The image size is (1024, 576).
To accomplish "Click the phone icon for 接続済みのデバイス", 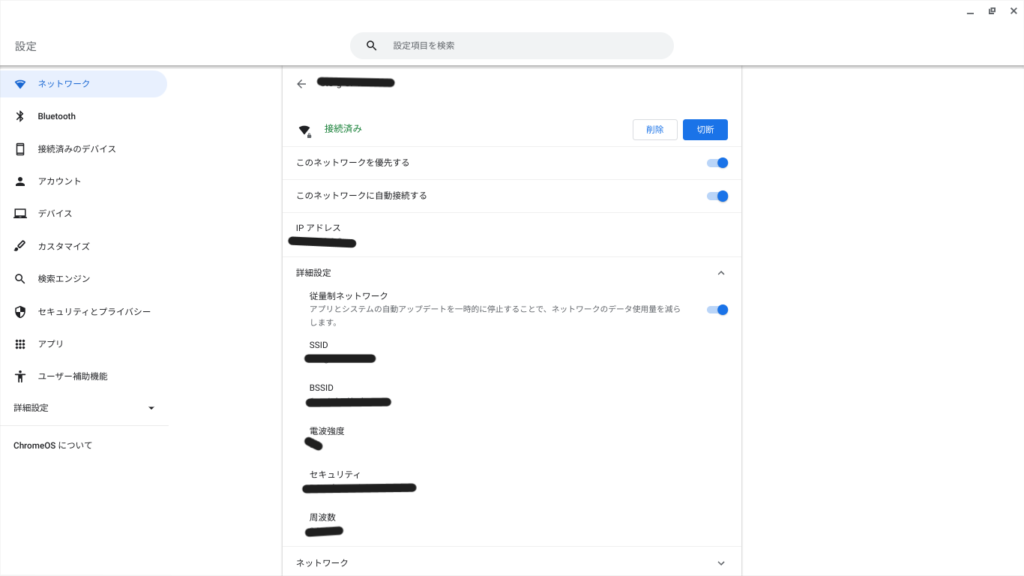I will pos(20,149).
